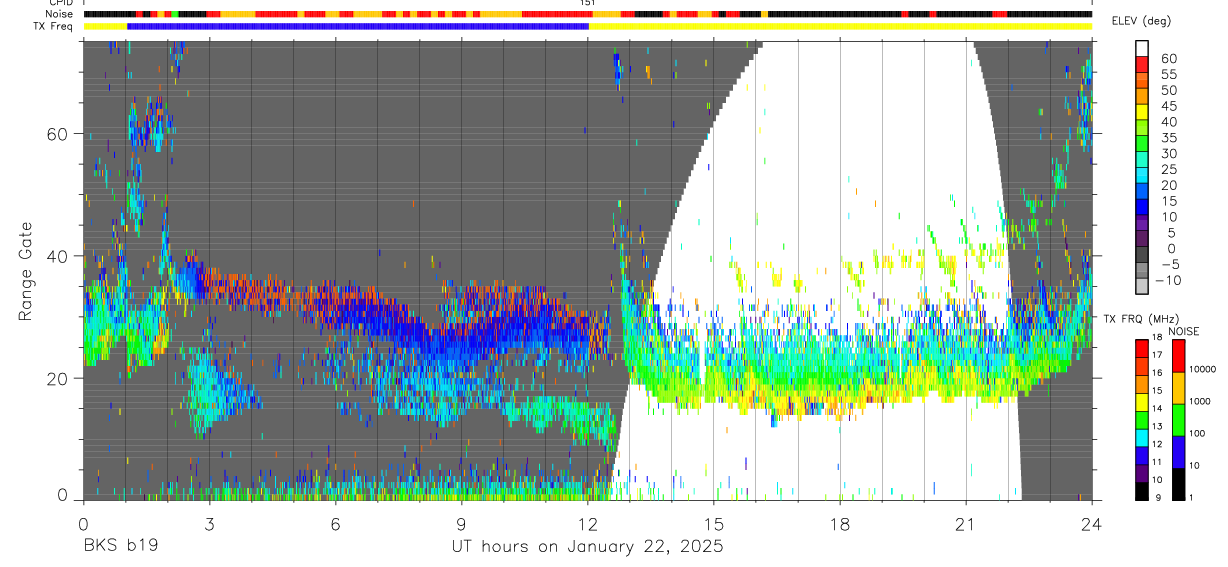
Task: Select the black bottom swatch of the TX FRQ legend
Action: click(x=1142, y=491)
